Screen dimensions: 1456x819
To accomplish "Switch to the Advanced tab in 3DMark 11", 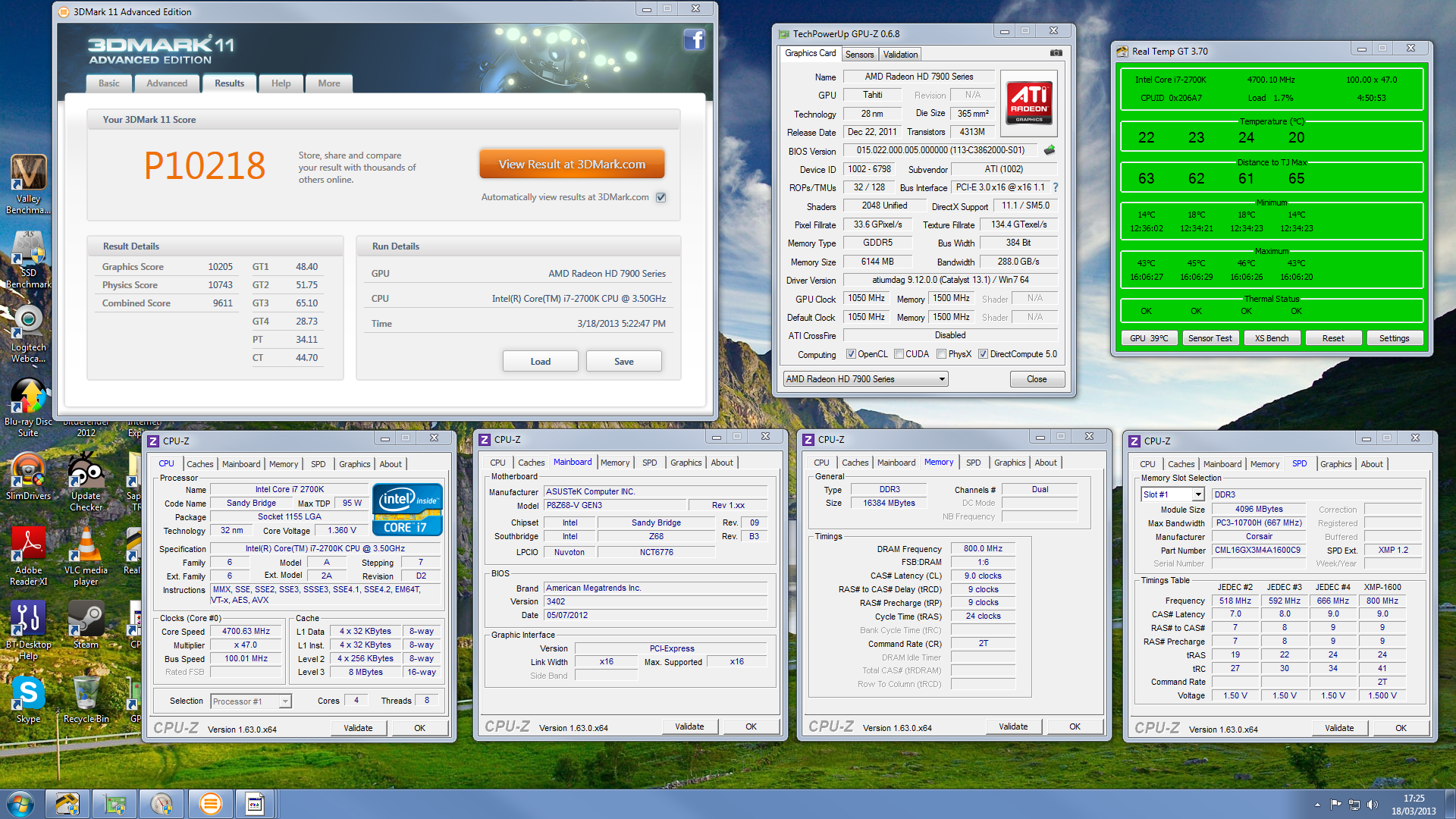I will click(167, 83).
